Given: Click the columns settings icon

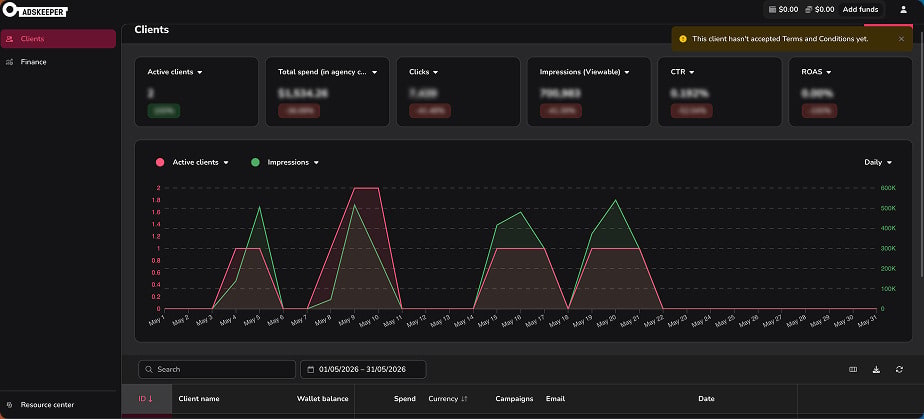Looking at the screenshot, I should pyautogui.click(x=853, y=369).
